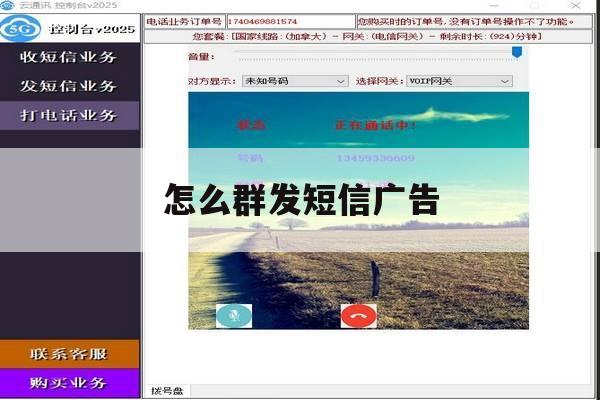Open the 对方显示 dropdown showing 未知号码
This screenshot has height=400, width=600.
(295, 81)
